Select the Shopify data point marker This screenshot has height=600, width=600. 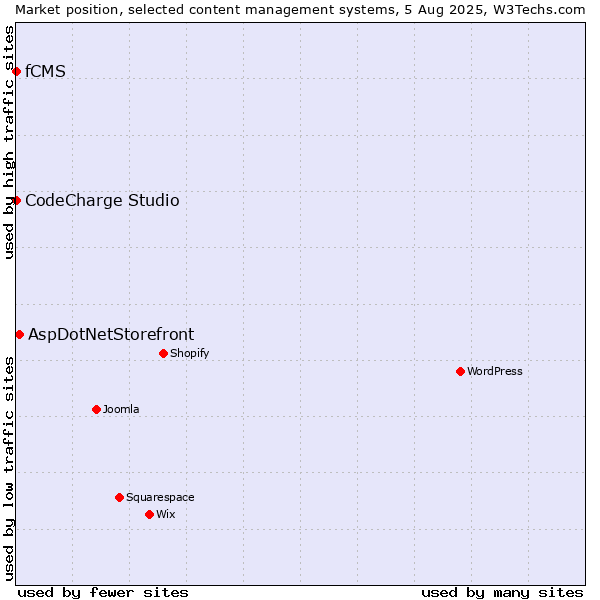(163, 354)
